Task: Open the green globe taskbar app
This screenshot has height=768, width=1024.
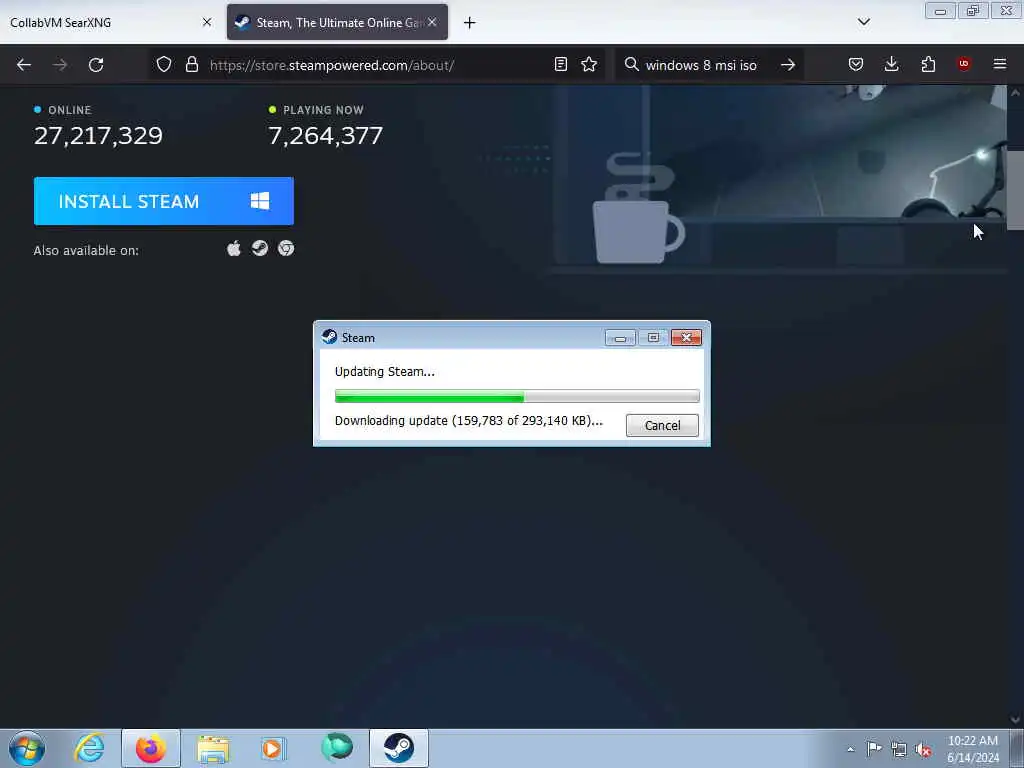Action: (336, 748)
